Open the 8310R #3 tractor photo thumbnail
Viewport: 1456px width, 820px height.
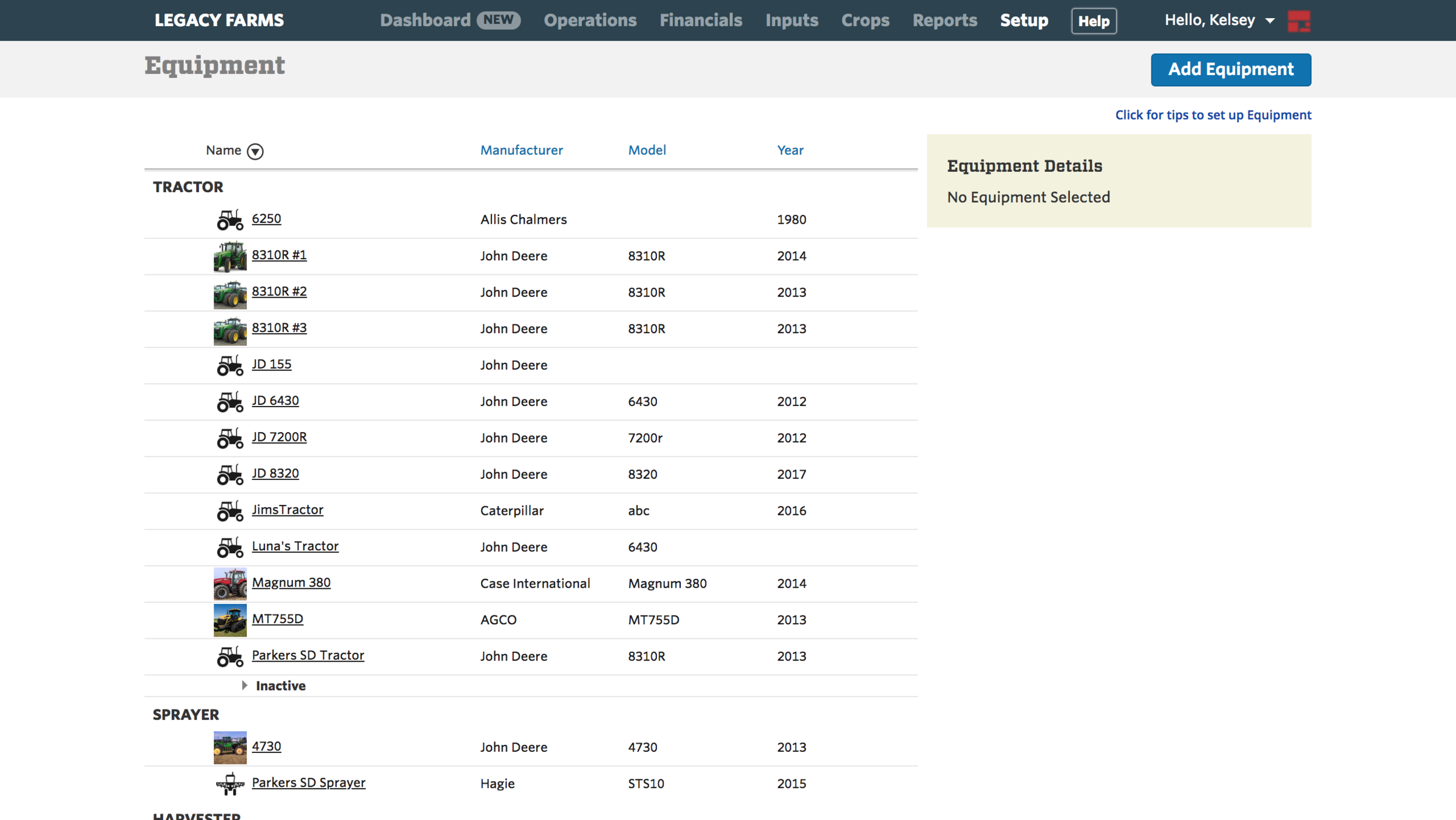pyautogui.click(x=230, y=329)
